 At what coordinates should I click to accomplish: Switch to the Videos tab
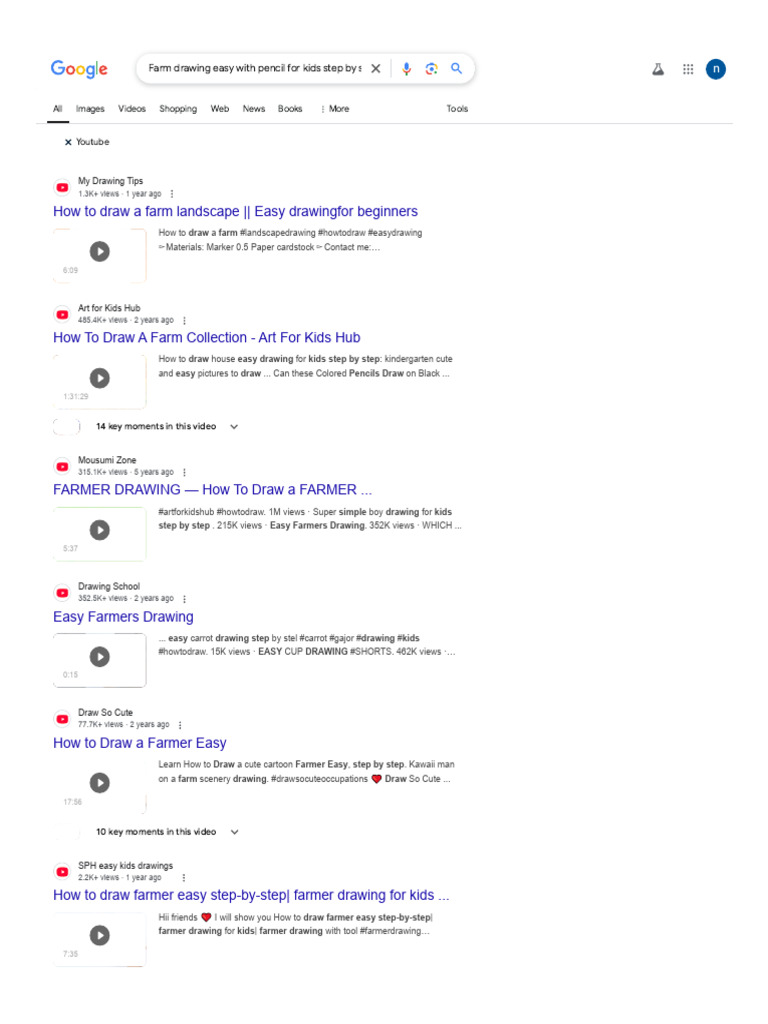pos(132,109)
